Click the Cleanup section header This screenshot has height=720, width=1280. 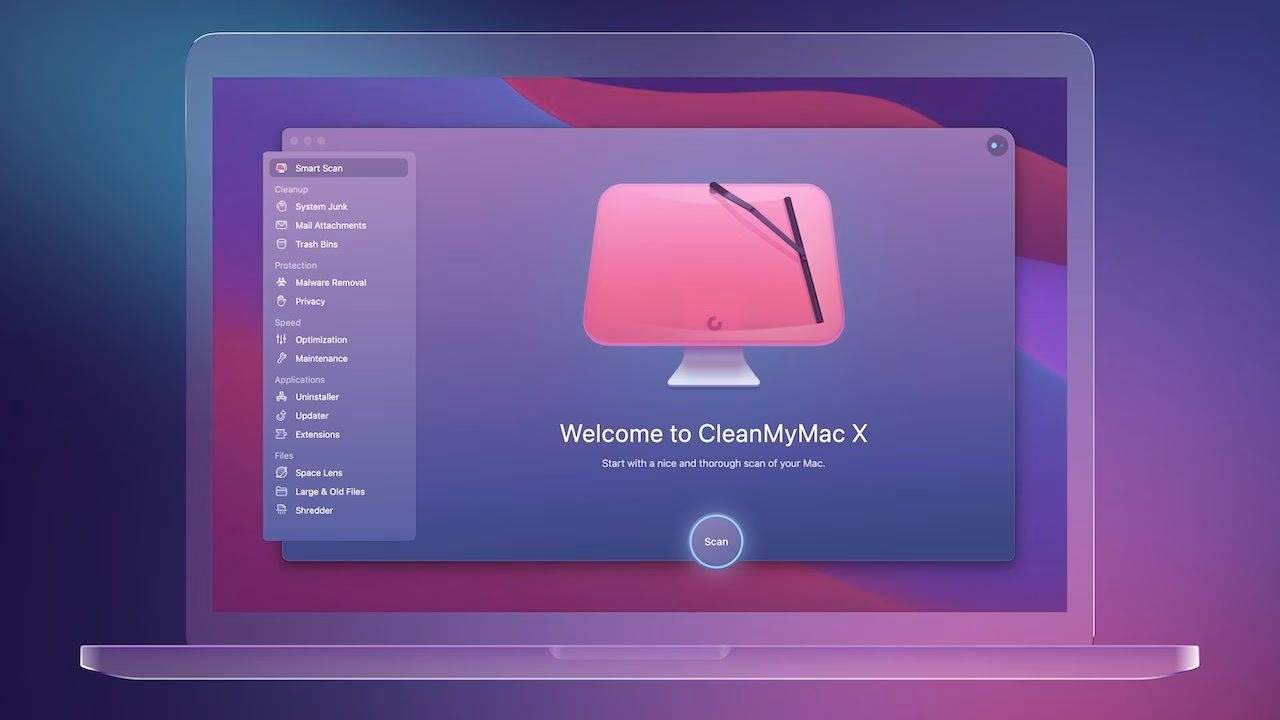coord(290,189)
